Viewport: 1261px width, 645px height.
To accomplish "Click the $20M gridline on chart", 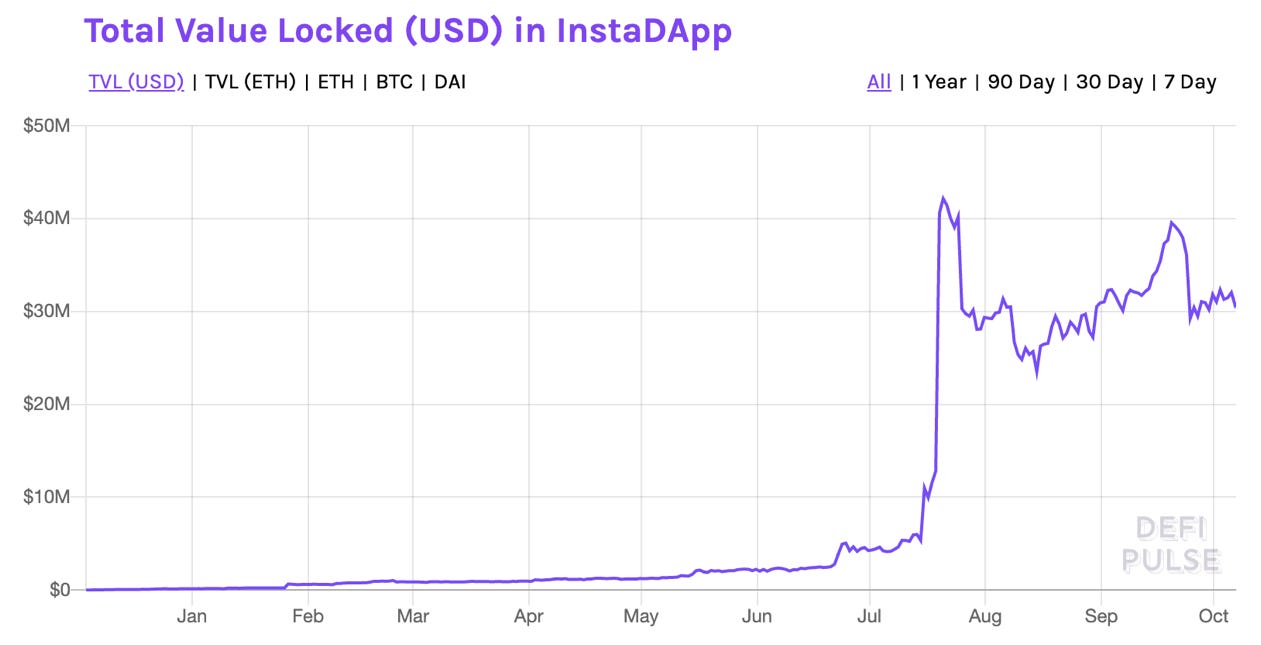I will (x=600, y=404).
